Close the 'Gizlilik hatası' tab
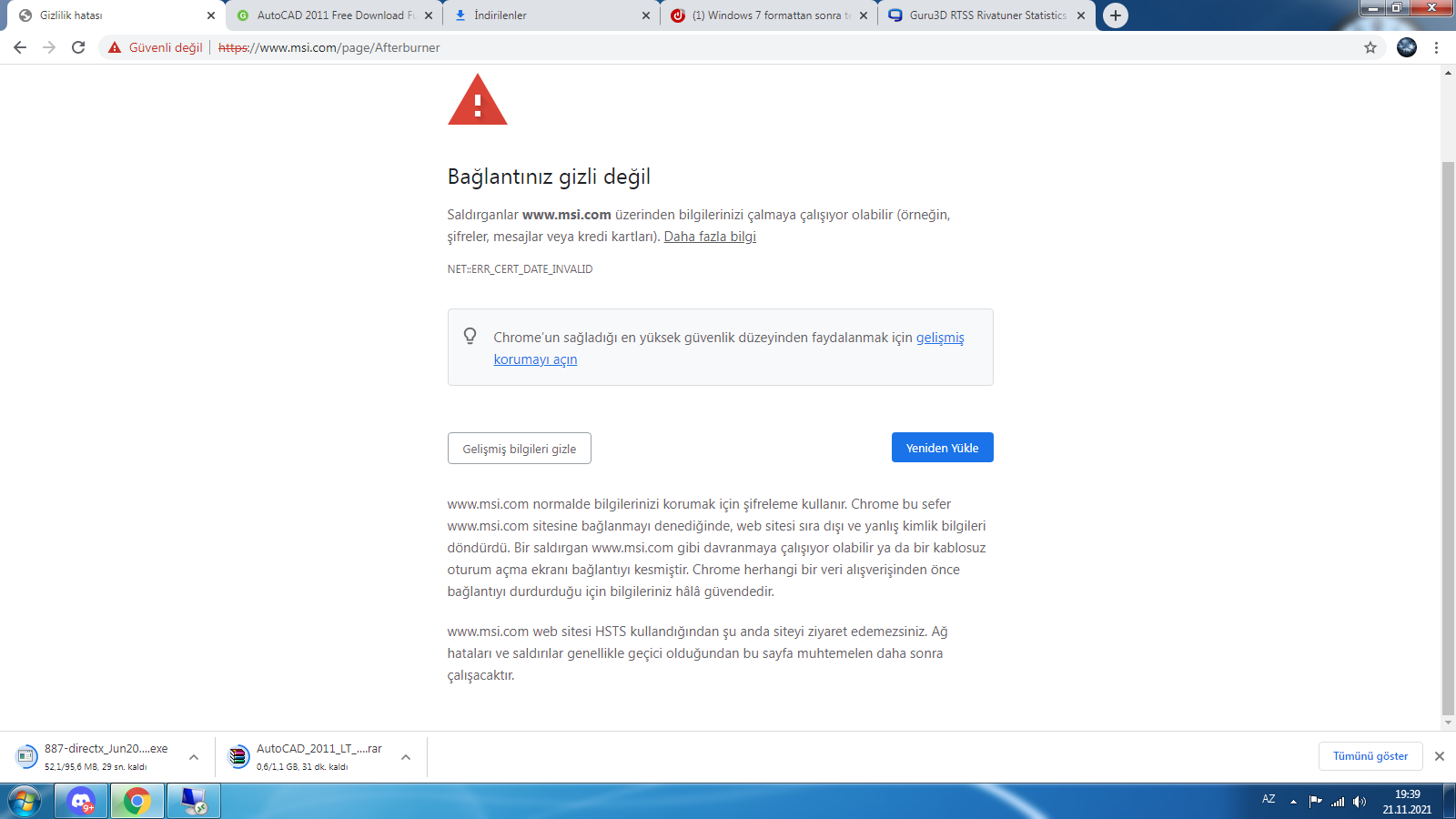Screen dimensions: 1456x819 point(211,15)
